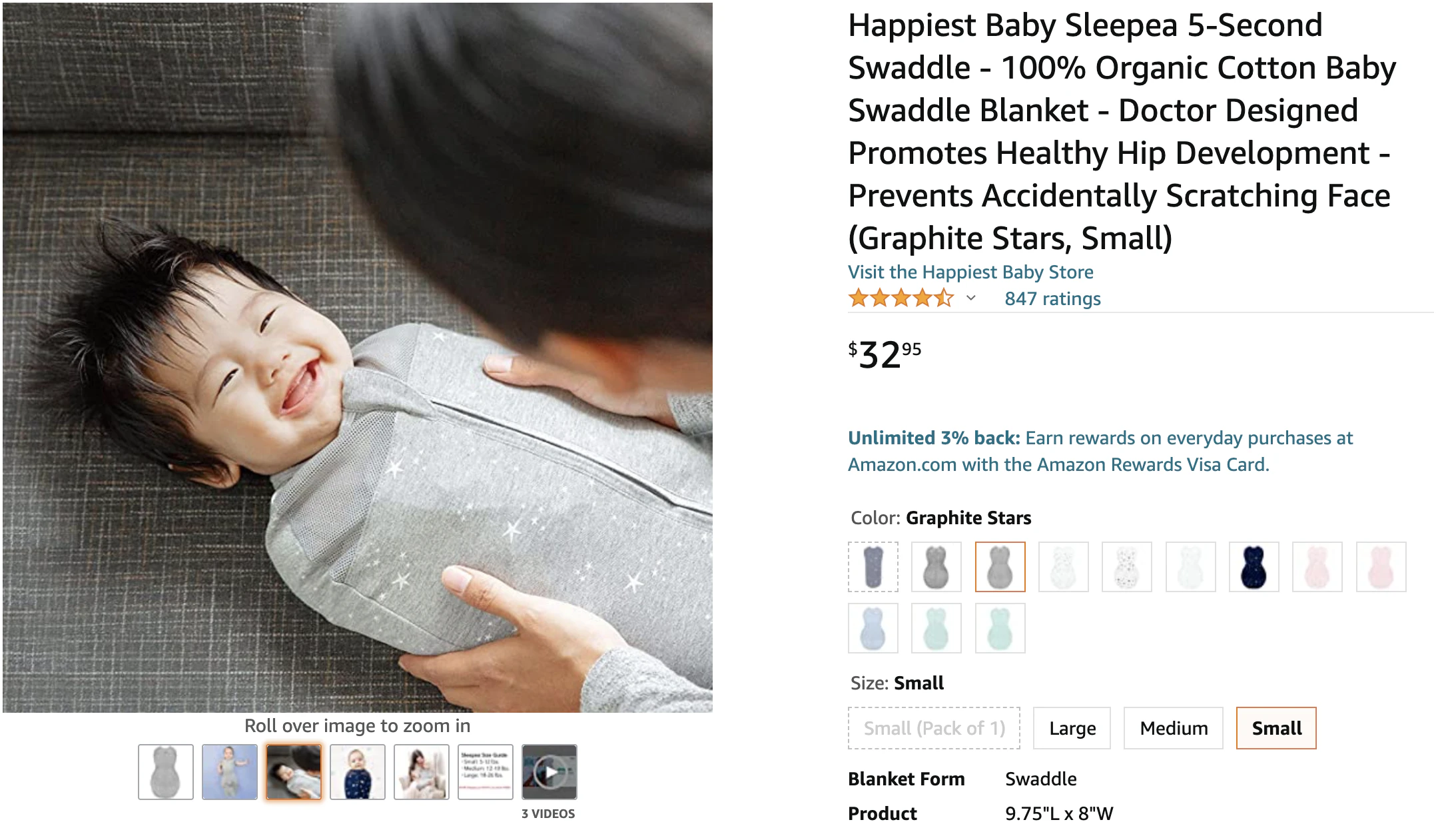Pick the first dashed-outline blue-gray color swatch

point(873,567)
